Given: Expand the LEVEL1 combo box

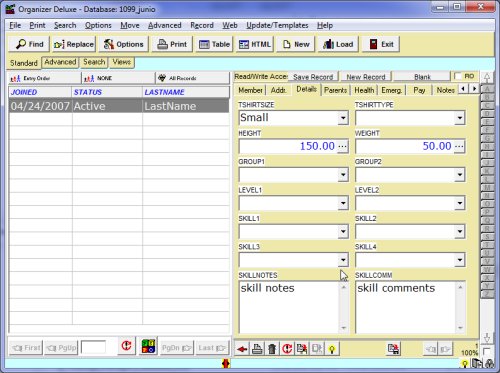Looking at the screenshot, I should pyautogui.click(x=343, y=203).
